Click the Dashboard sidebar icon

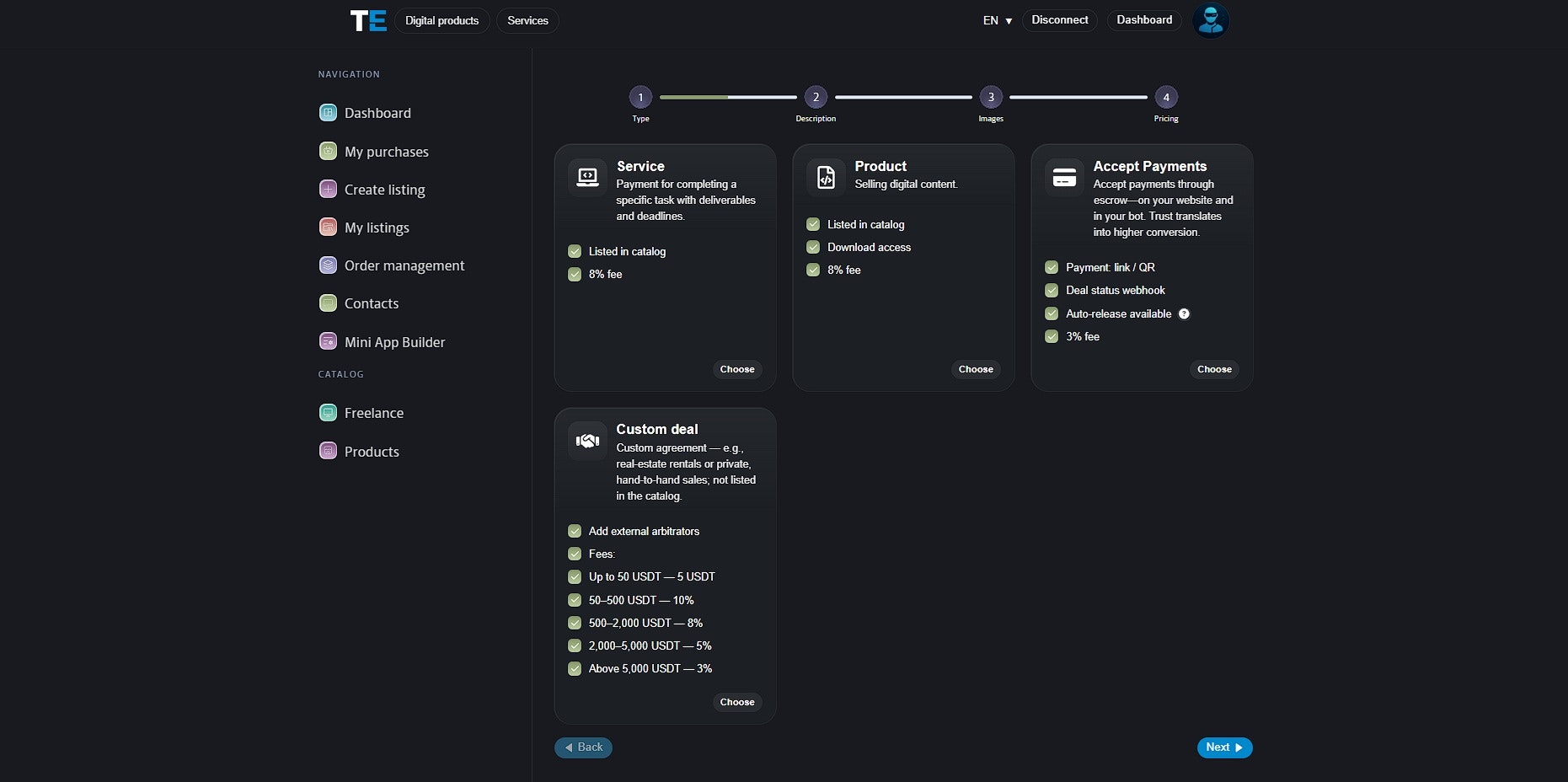pyautogui.click(x=329, y=113)
